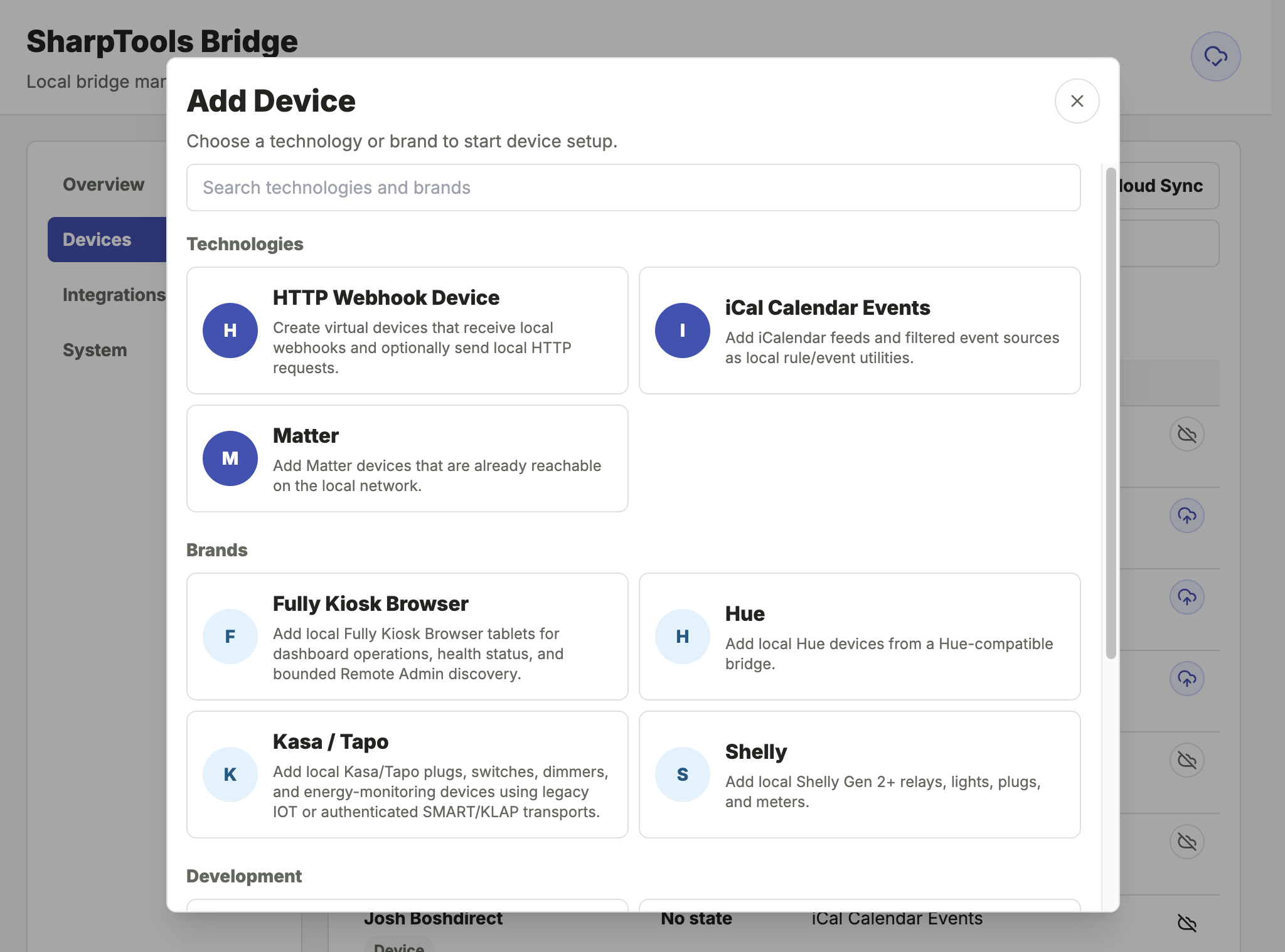Screen dimensions: 1285x952
Task: Switch to the Devices sidebar tab
Action: 107,240
